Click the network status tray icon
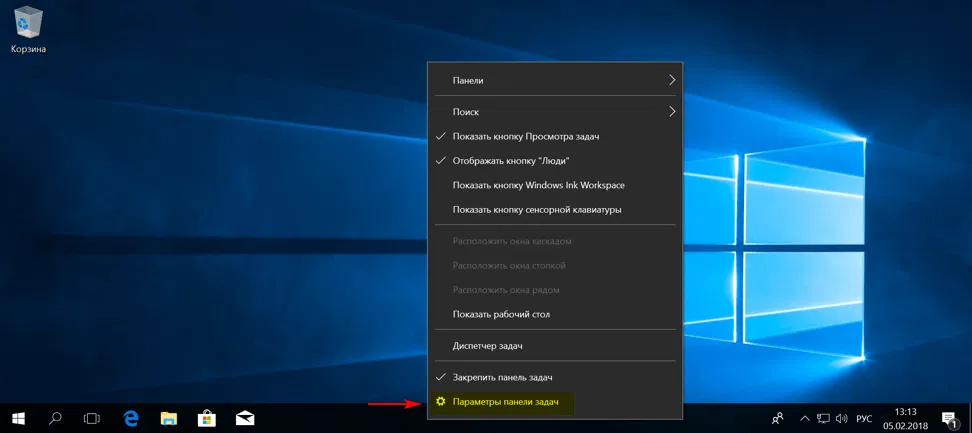The image size is (972, 433). tap(824, 418)
